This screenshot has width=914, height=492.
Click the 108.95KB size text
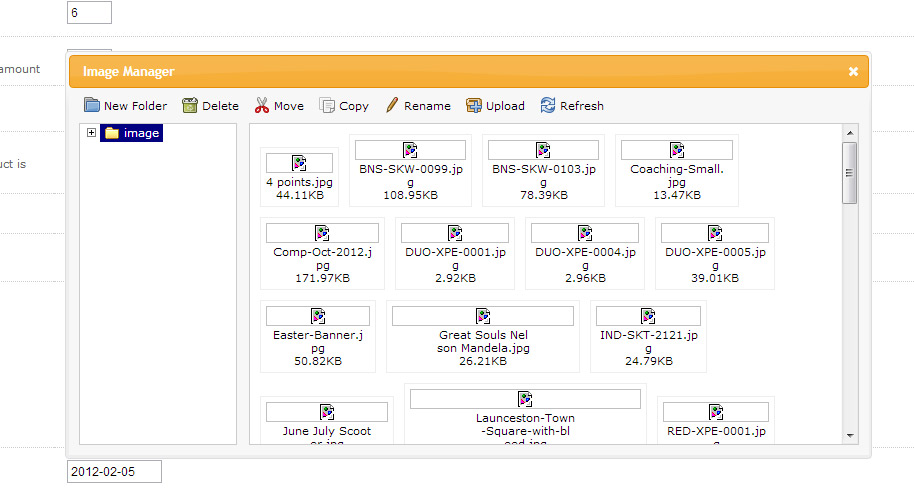coord(410,195)
